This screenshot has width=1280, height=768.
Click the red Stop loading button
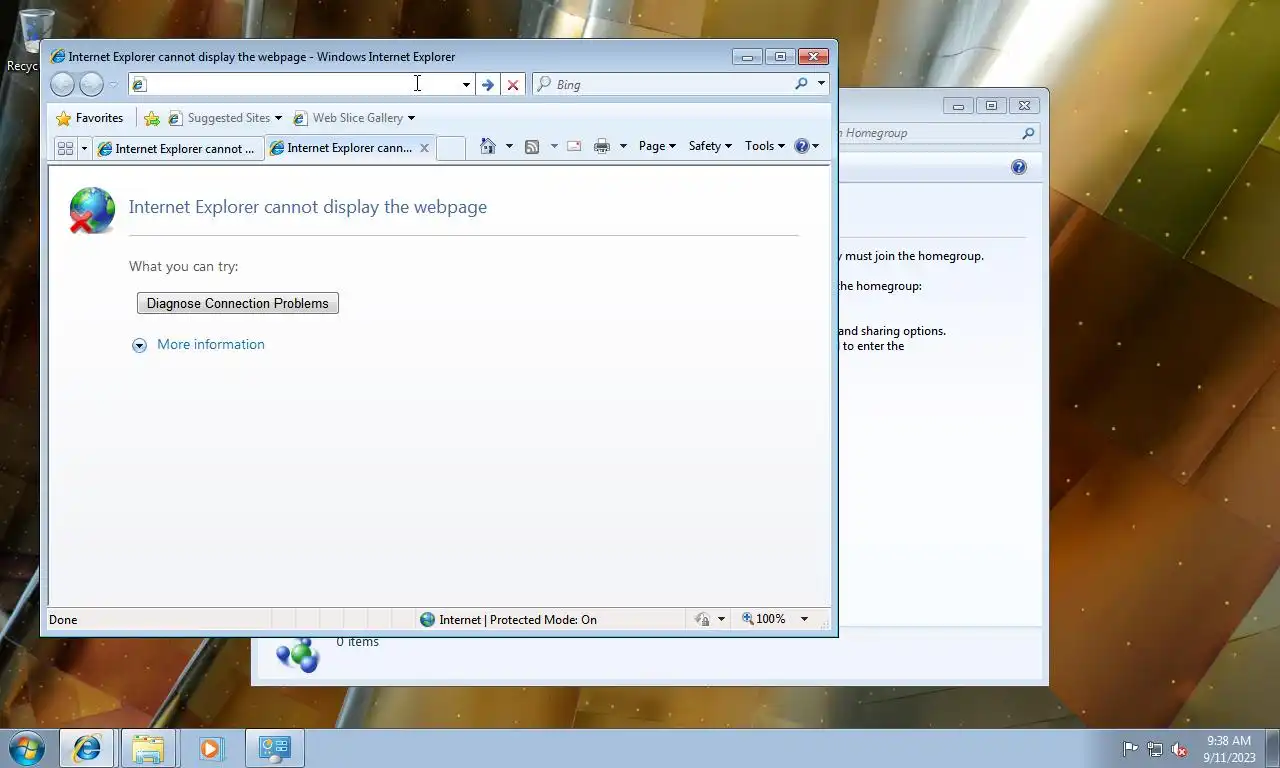[513, 85]
